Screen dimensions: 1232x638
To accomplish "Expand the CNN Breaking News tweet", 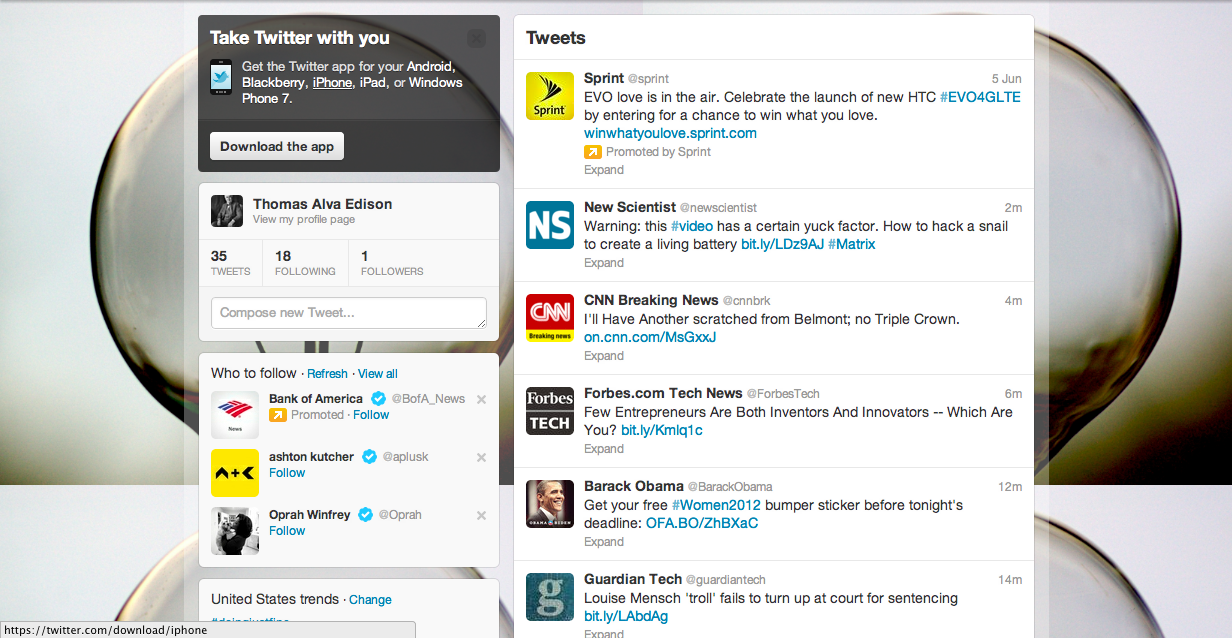I will [x=604, y=356].
